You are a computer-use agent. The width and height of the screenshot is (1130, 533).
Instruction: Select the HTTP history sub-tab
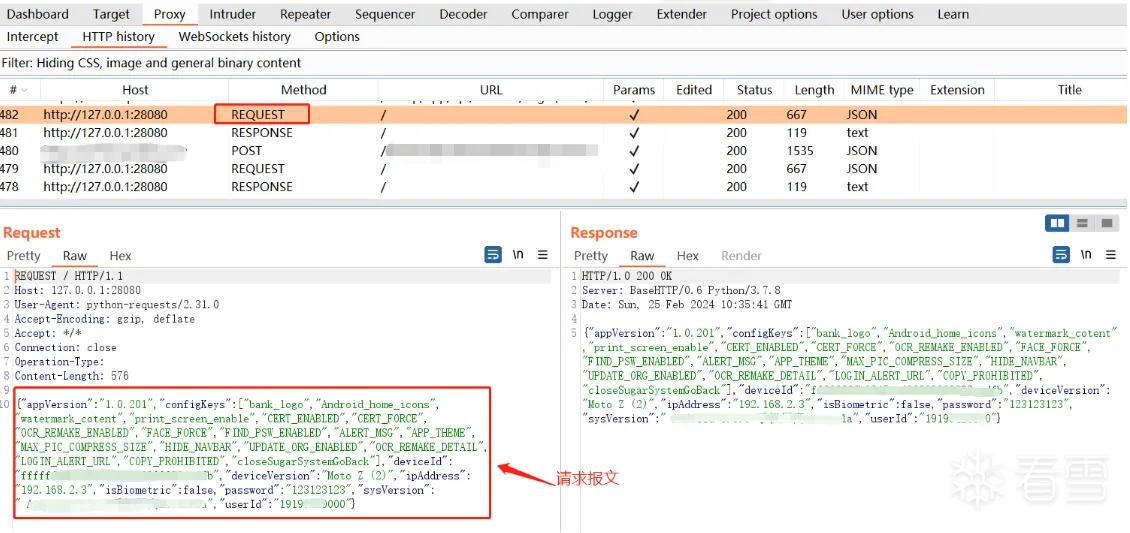118,37
